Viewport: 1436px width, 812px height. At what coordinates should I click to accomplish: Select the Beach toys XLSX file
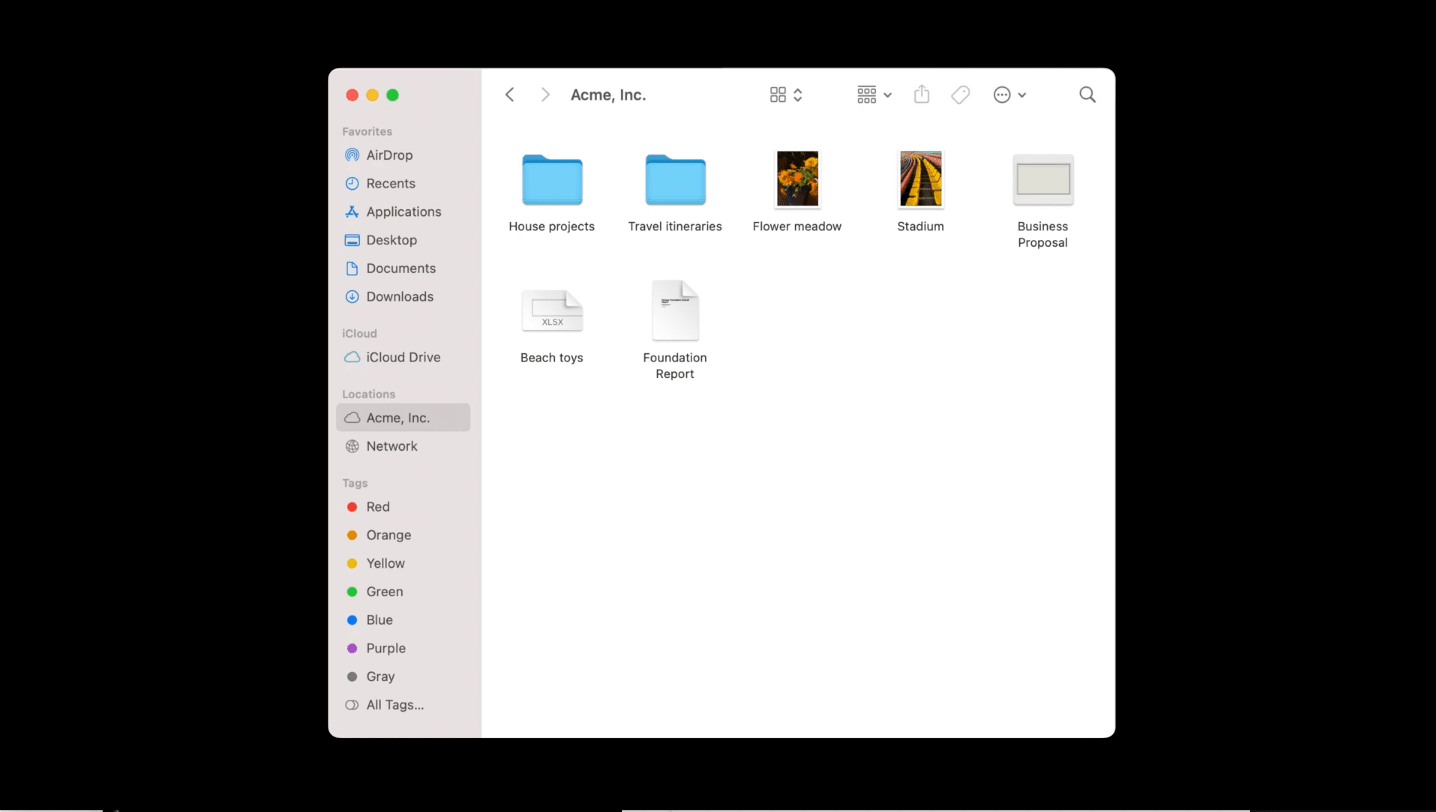click(x=552, y=311)
